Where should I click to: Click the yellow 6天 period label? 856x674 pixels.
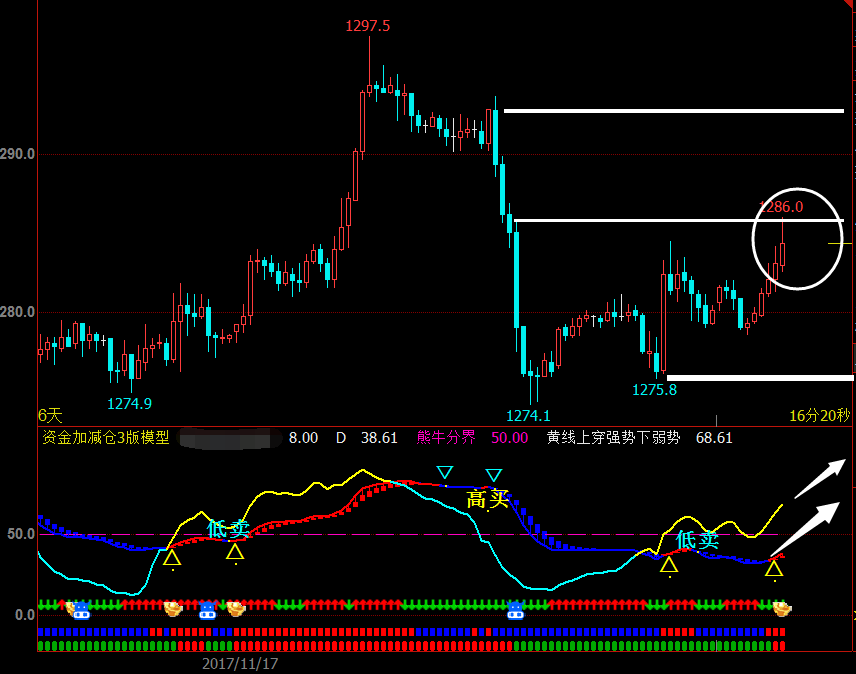50,416
